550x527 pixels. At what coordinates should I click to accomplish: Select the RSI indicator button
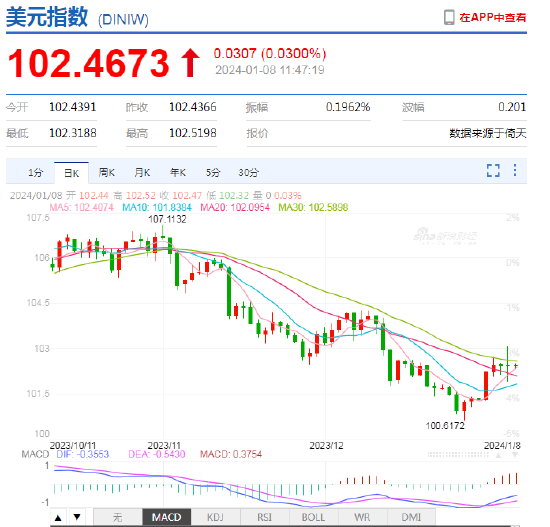(x=264, y=517)
